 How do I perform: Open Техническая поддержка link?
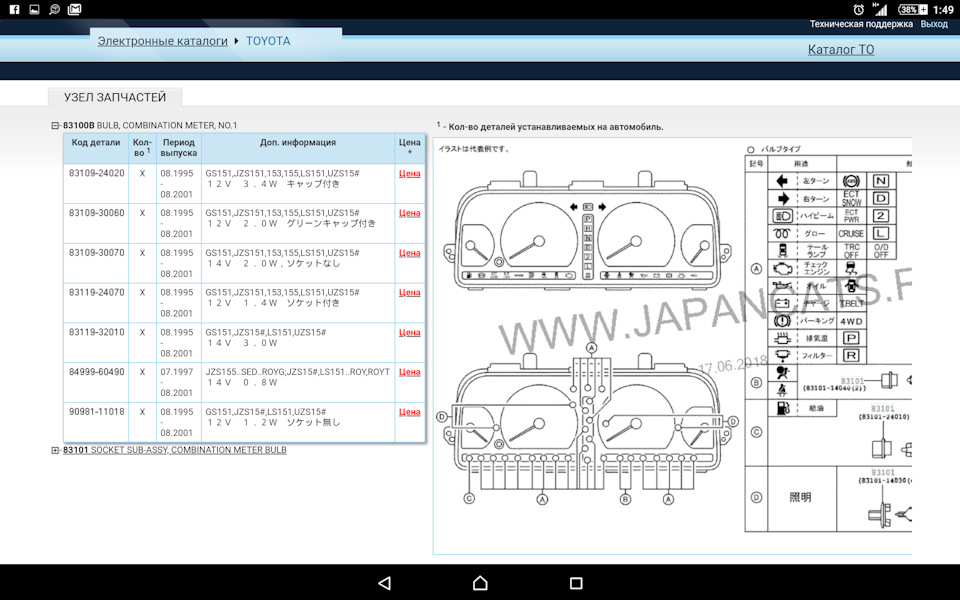861,24
